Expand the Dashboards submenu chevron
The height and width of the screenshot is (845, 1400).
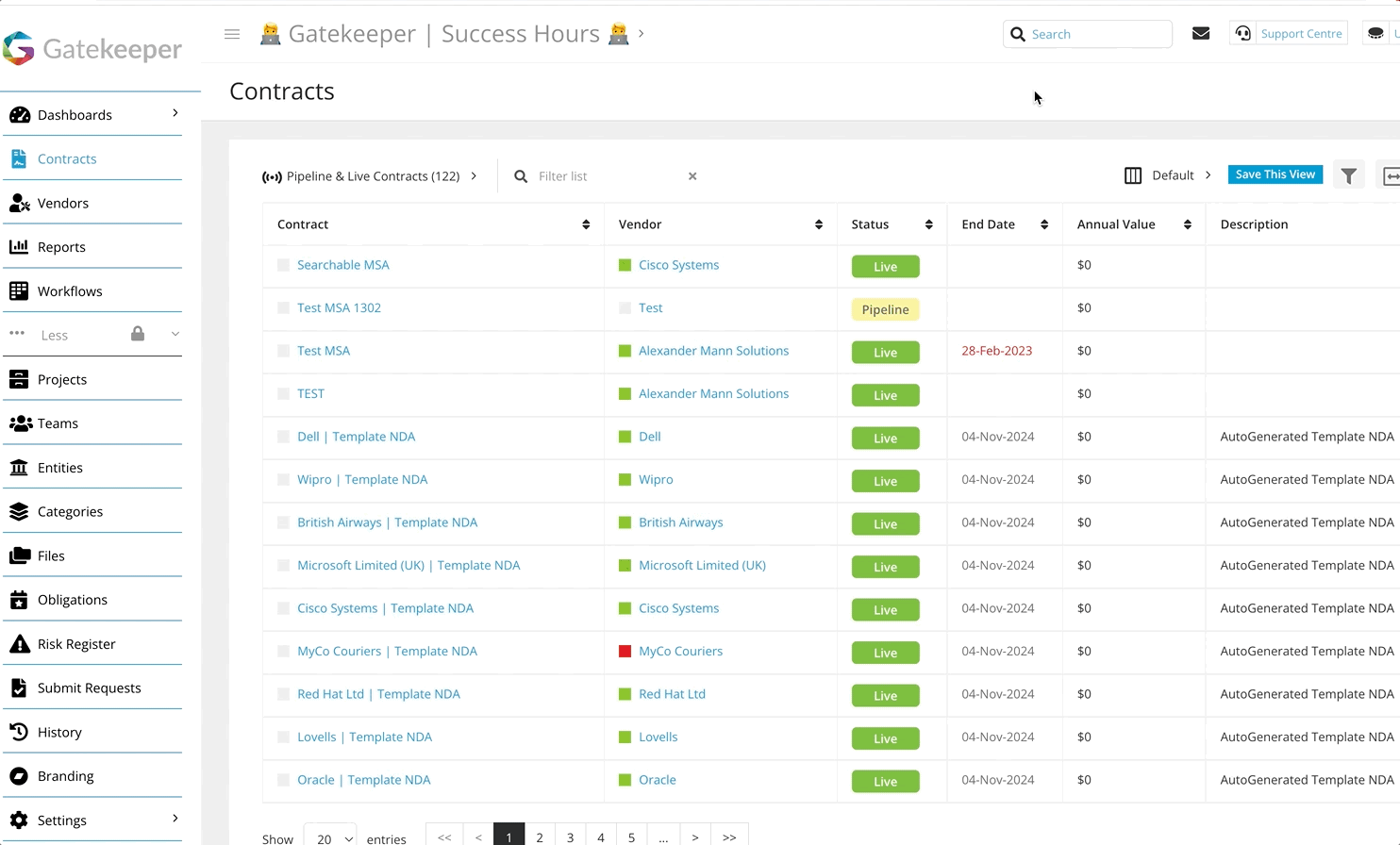tap(175, 113)
